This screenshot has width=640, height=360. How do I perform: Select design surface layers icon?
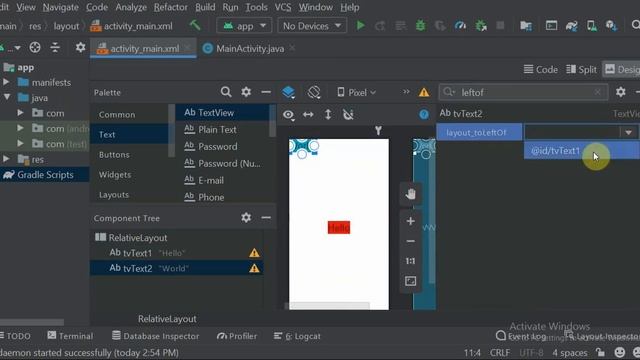tap(288, 93)
